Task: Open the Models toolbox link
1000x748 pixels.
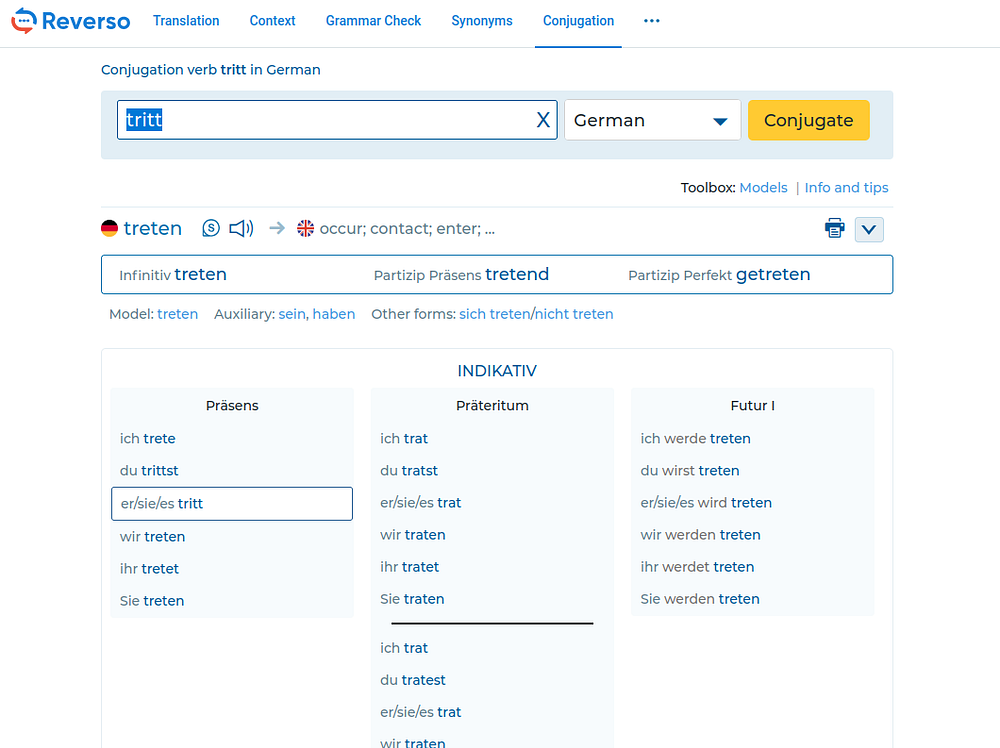Action: tap(763, 187)
